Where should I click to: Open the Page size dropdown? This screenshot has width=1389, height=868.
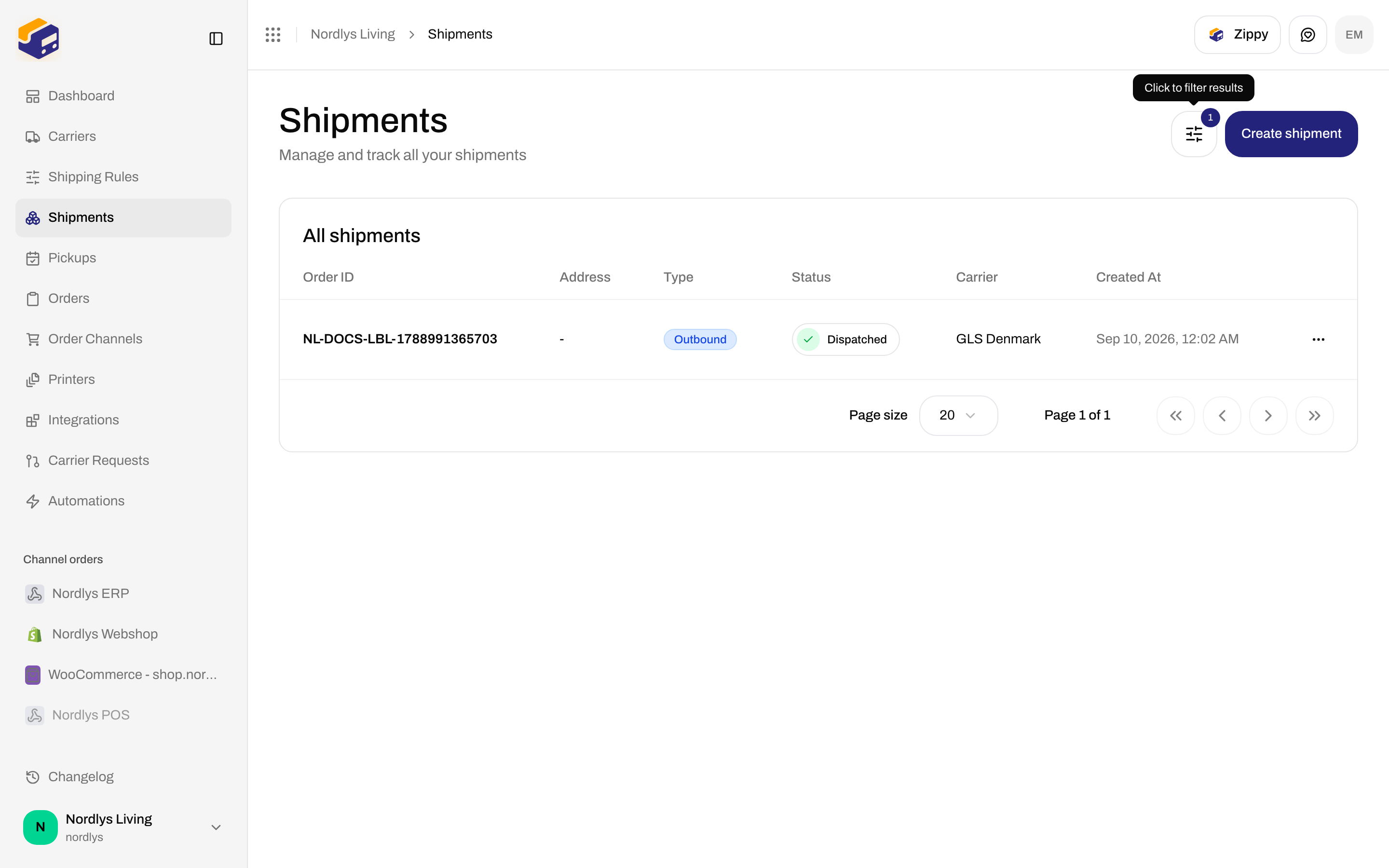pyautogui.click(x=958, y=415)
